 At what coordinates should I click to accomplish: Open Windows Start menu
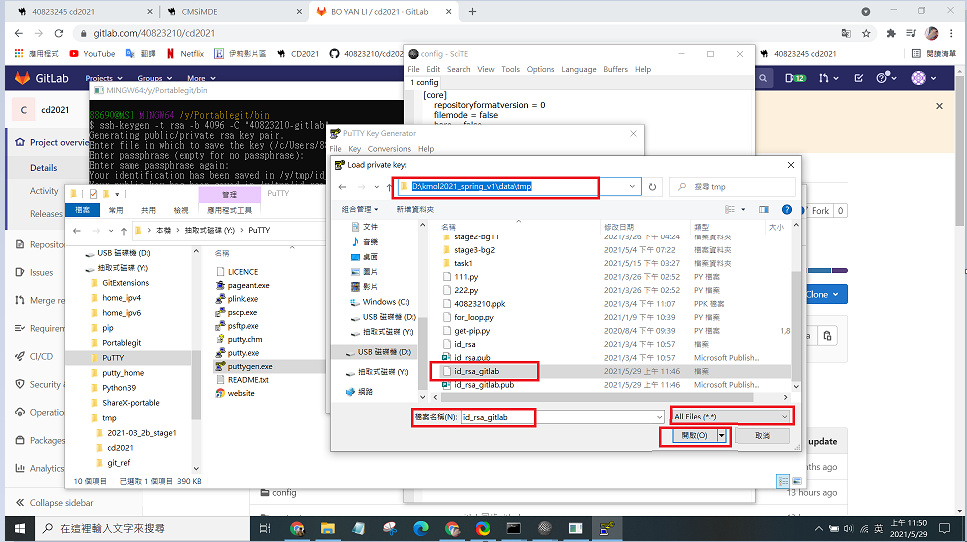click(x=19, y=528)
